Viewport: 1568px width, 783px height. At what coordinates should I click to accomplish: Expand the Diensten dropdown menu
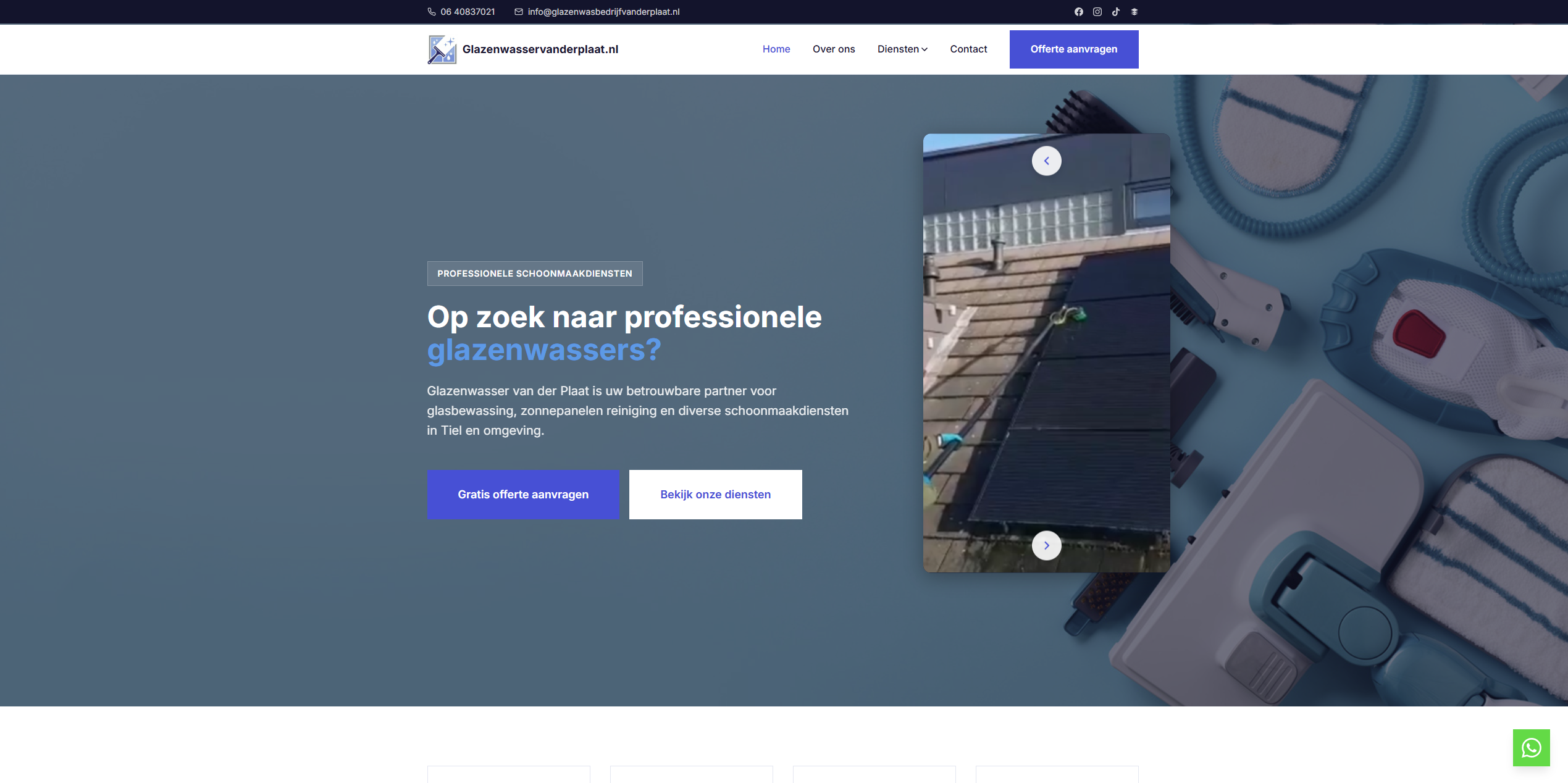coord(902,49)
